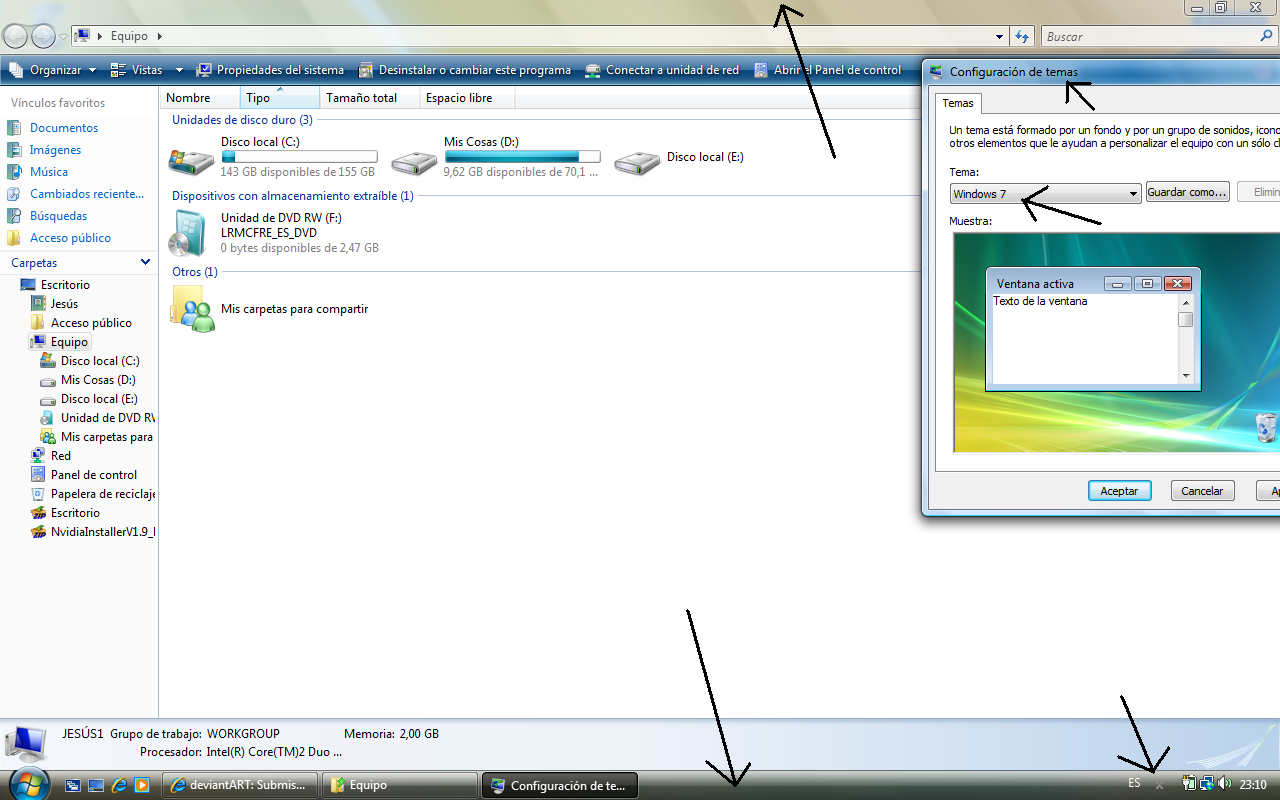Click the search magnifier icon
1280x800 pixels.
[1267, 36]
